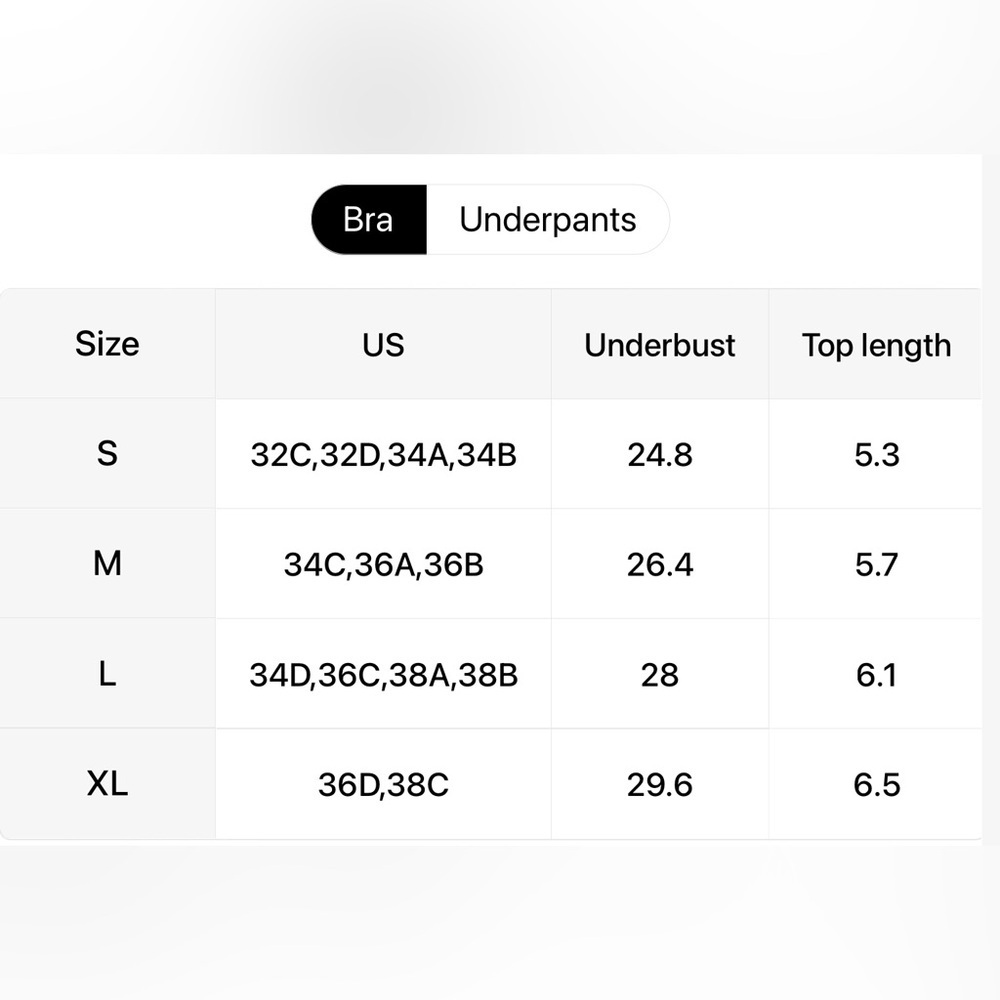This screenshot has height=1000, width=1000.
Task: Click the 6.1 top length value
Action: tap(876, 673)
